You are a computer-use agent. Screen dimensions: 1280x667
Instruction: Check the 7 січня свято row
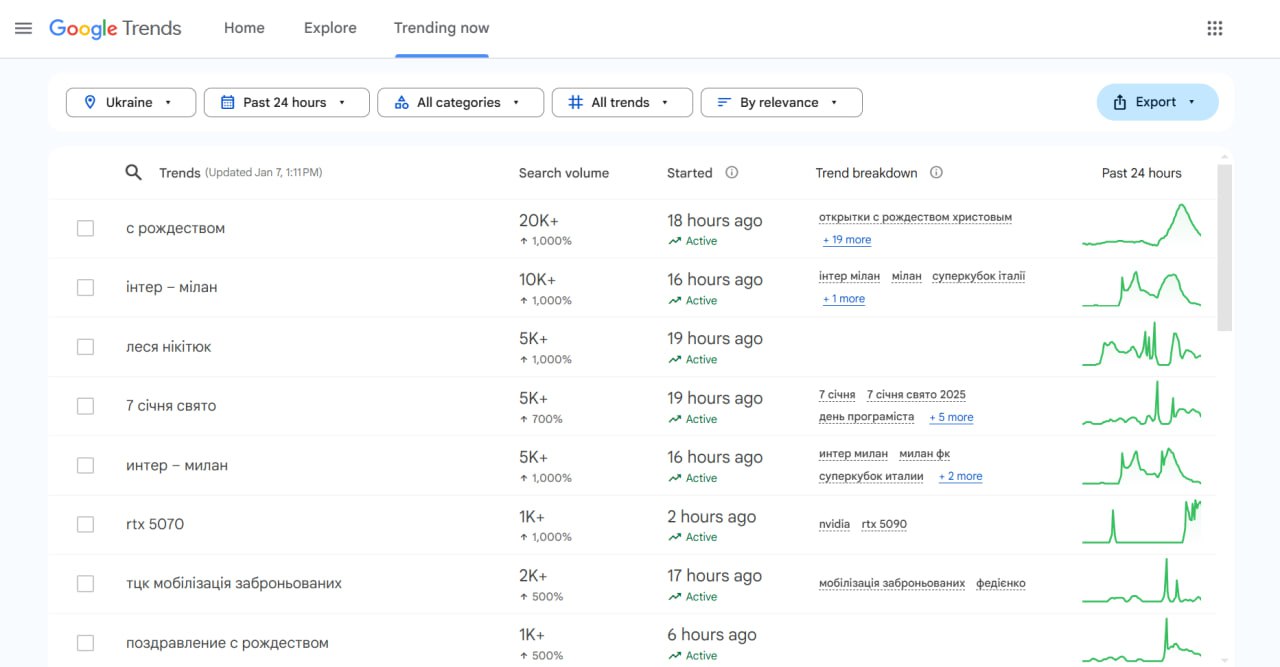85,406
